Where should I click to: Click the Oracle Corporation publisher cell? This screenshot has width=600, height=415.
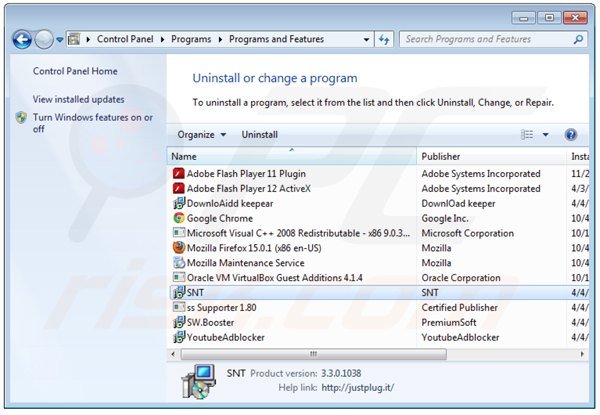(x=461, y=278)
